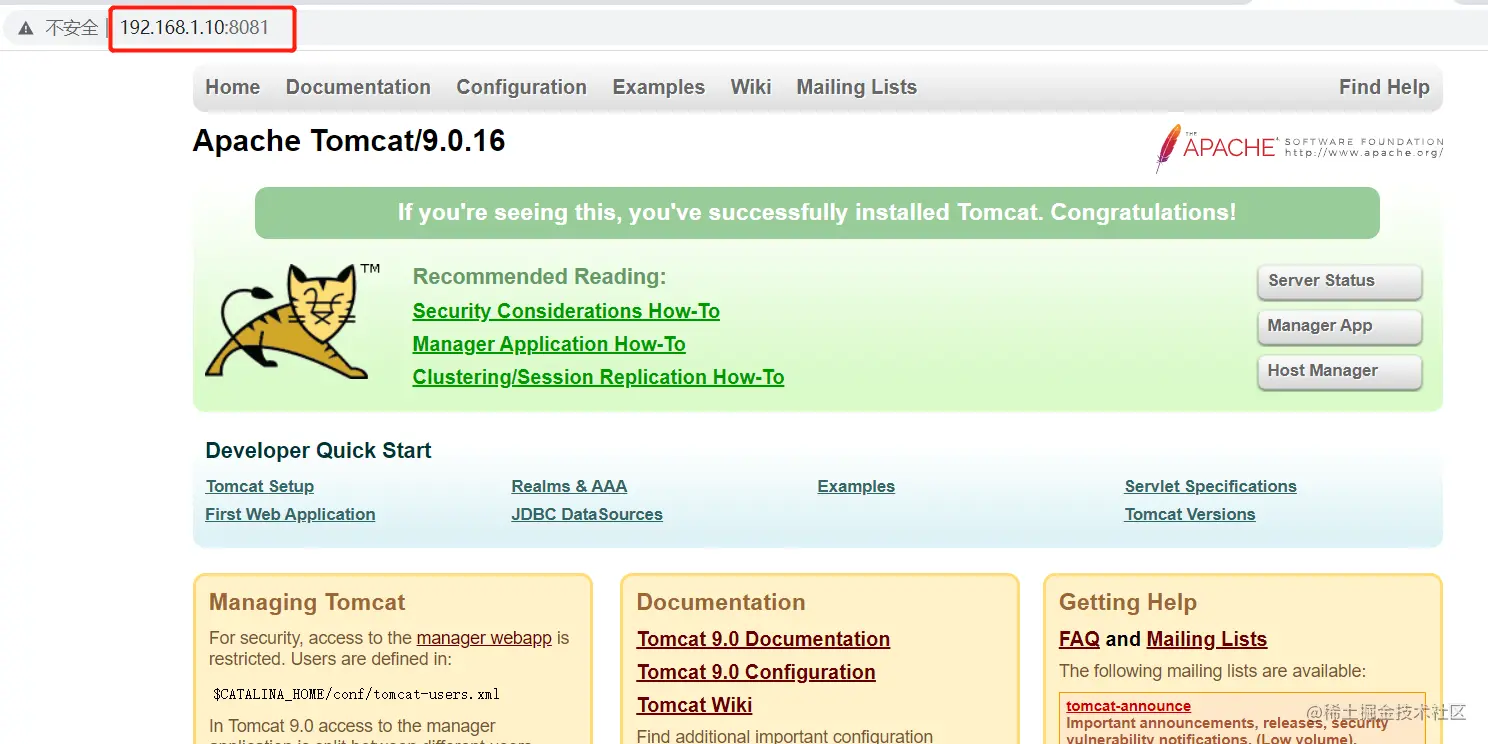Click the Apache Tomcat/9.0.16 heading
The image size is (1488, 744).
click(349, 141)
